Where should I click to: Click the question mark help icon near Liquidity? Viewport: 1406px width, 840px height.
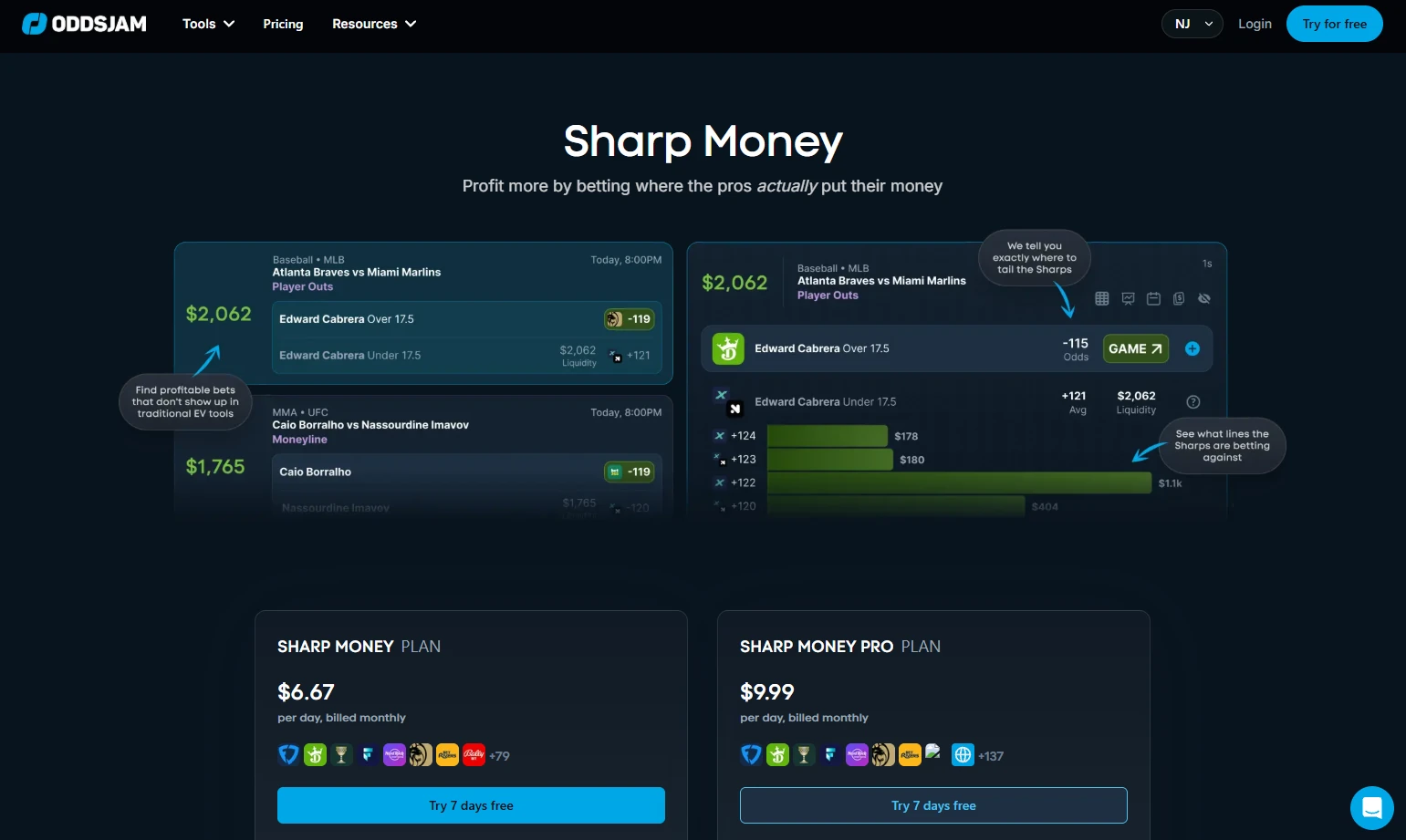point(1192,402)
